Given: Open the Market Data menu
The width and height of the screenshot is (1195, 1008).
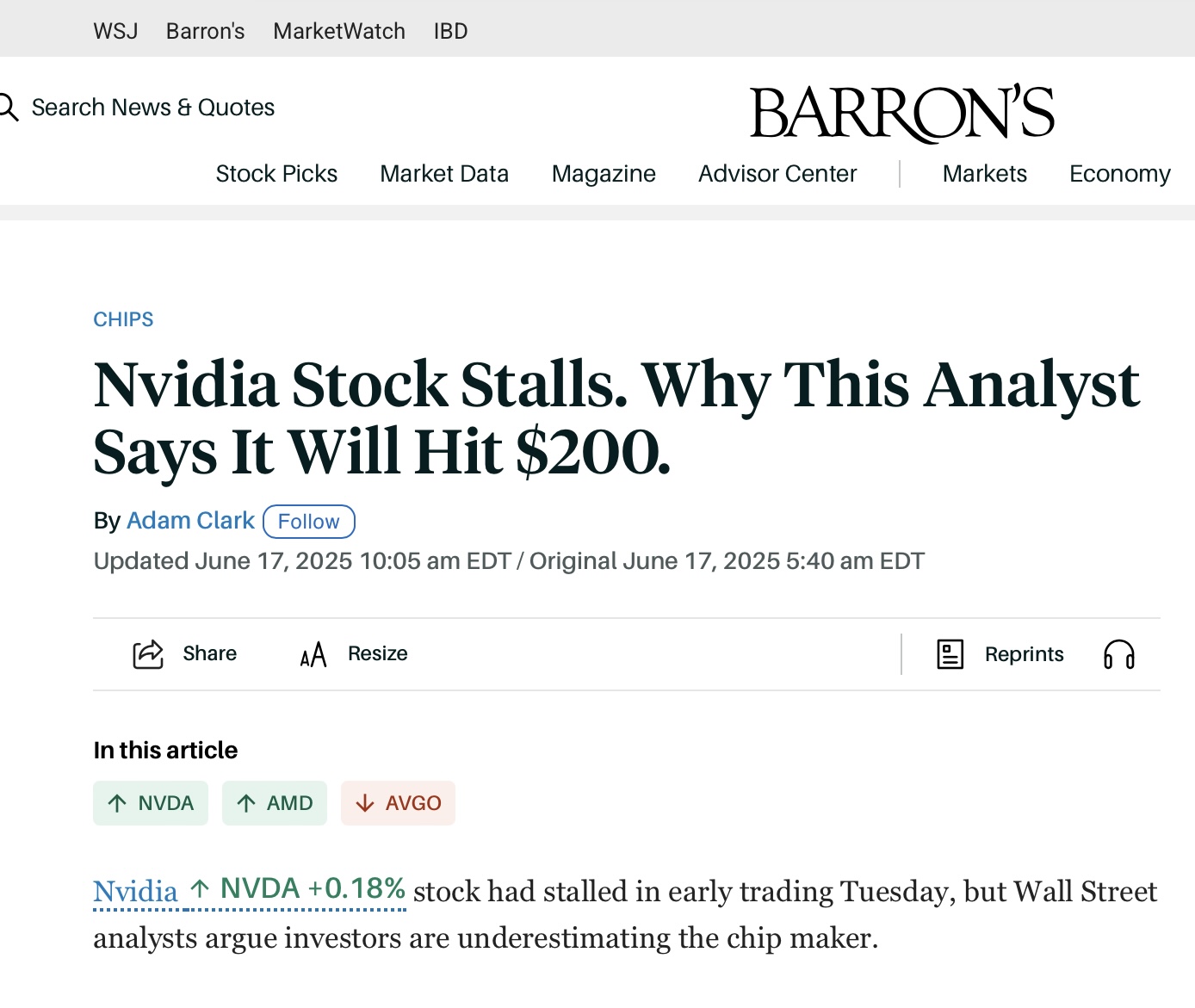Looking at the screenshot, I should 444,174.
